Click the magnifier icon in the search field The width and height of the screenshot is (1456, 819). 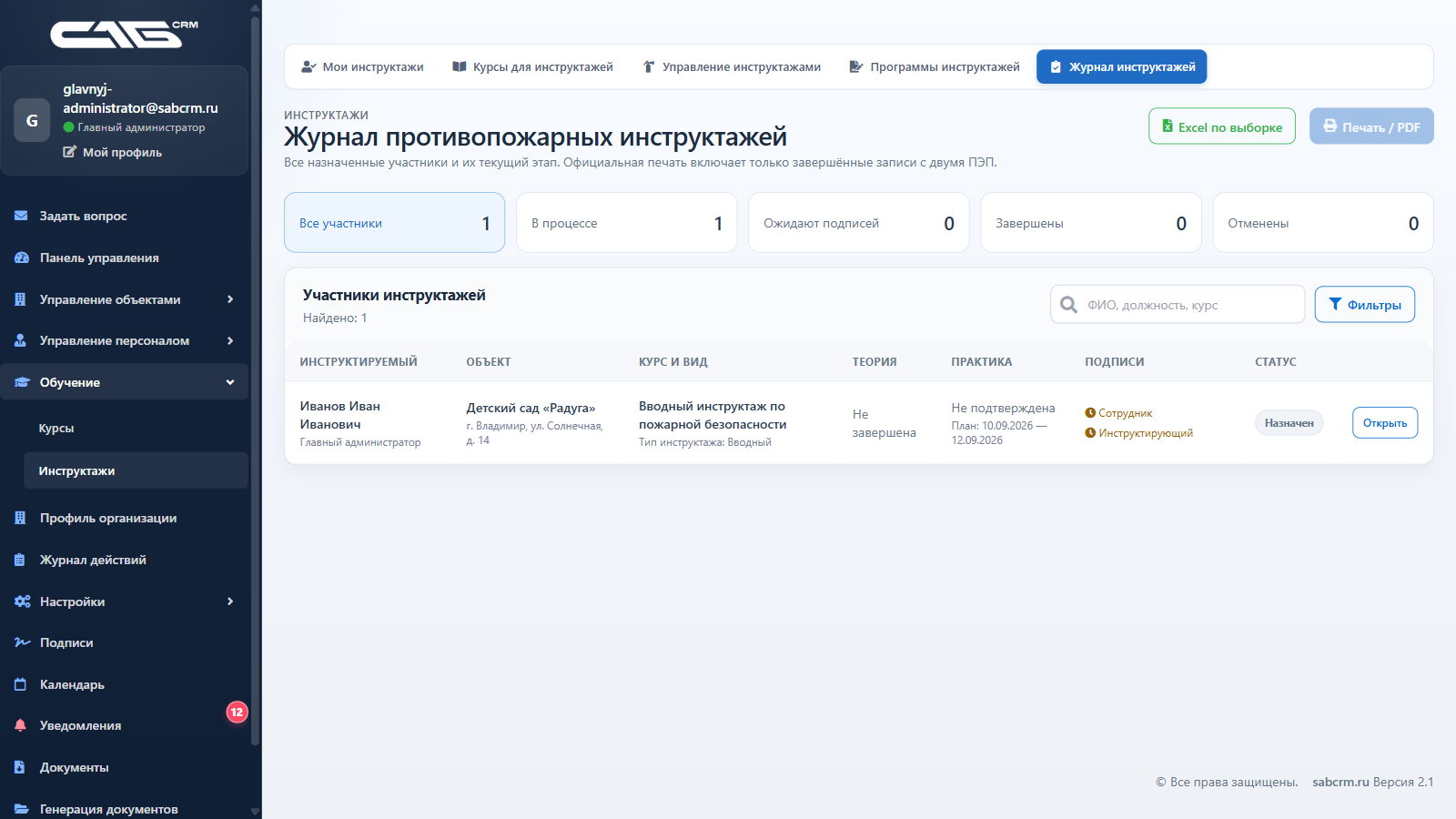coord(1069,305)
